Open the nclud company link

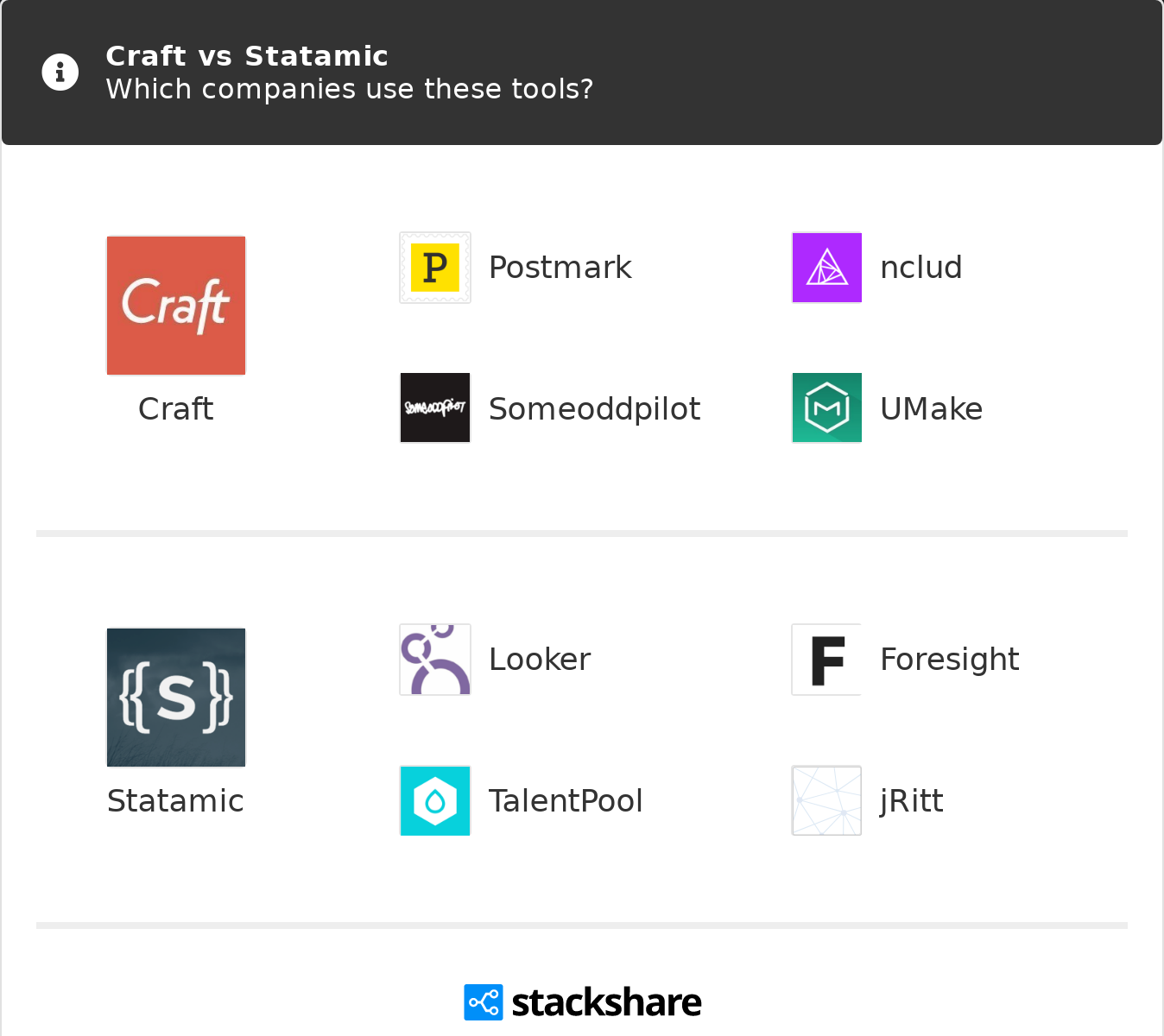[x=921, y=268]
